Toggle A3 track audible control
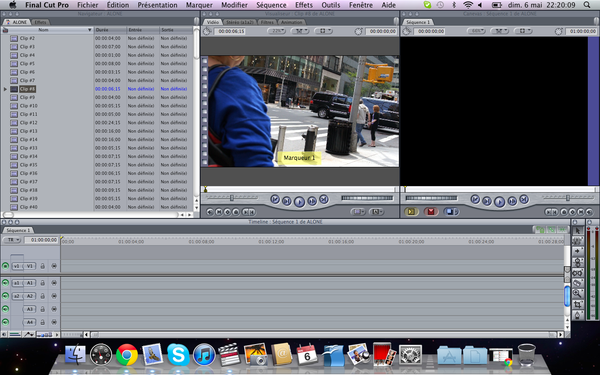 click(x=5, y=309)
